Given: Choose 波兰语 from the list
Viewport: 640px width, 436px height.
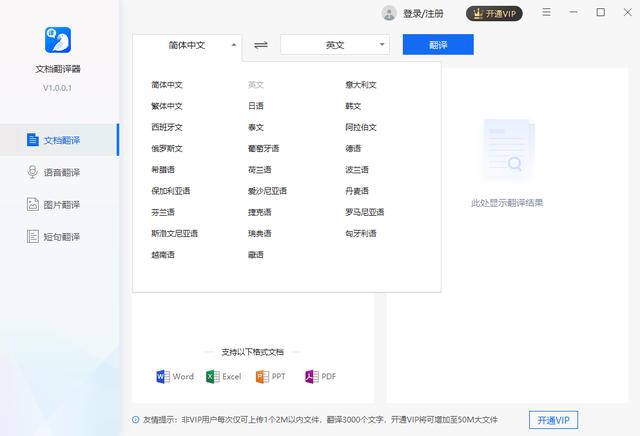Looking at the screenshot, I should coord(357,170).
